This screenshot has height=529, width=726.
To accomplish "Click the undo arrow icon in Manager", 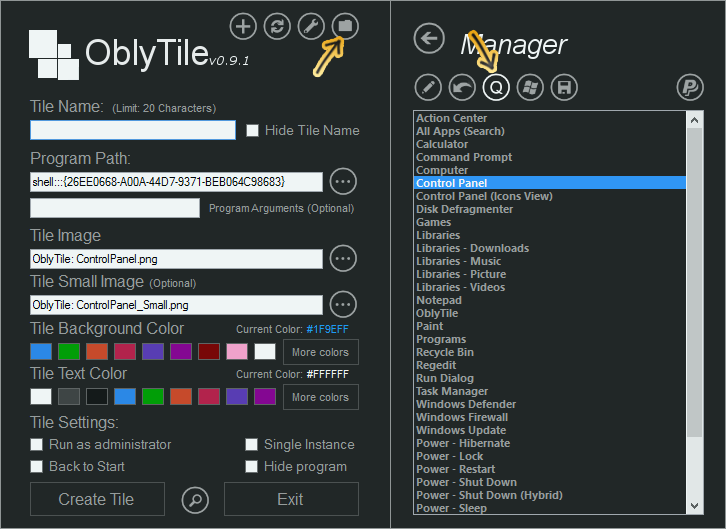I will click(462, 87).
